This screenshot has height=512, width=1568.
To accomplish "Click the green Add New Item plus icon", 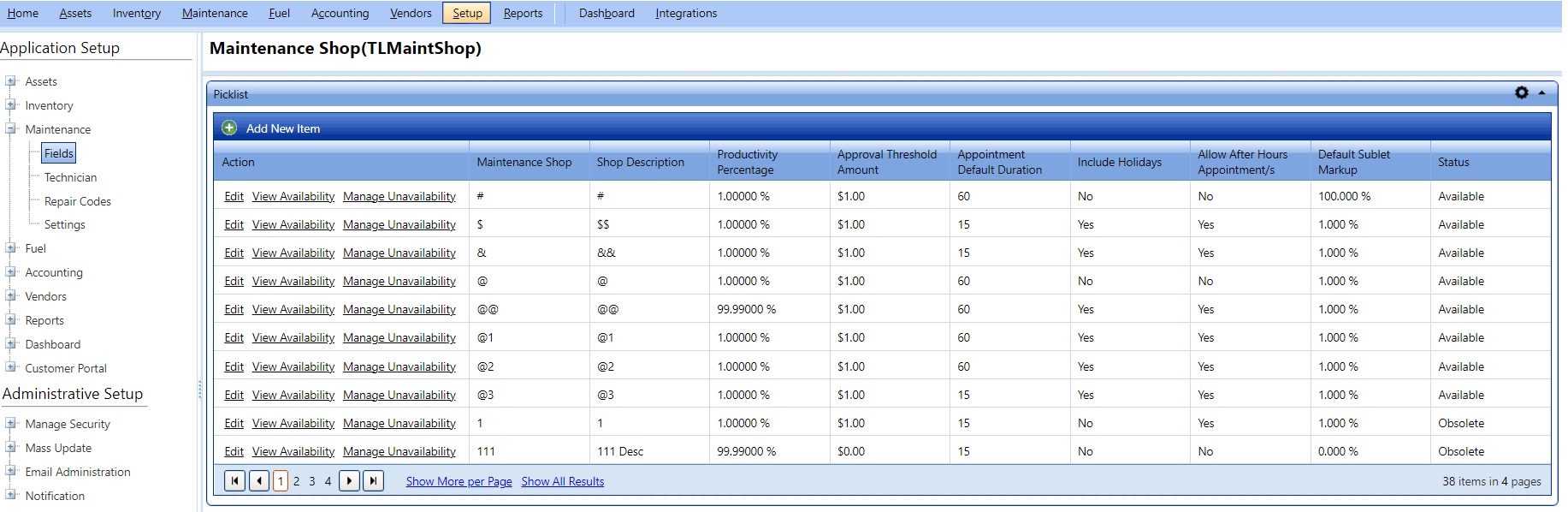I will (229, 128).
